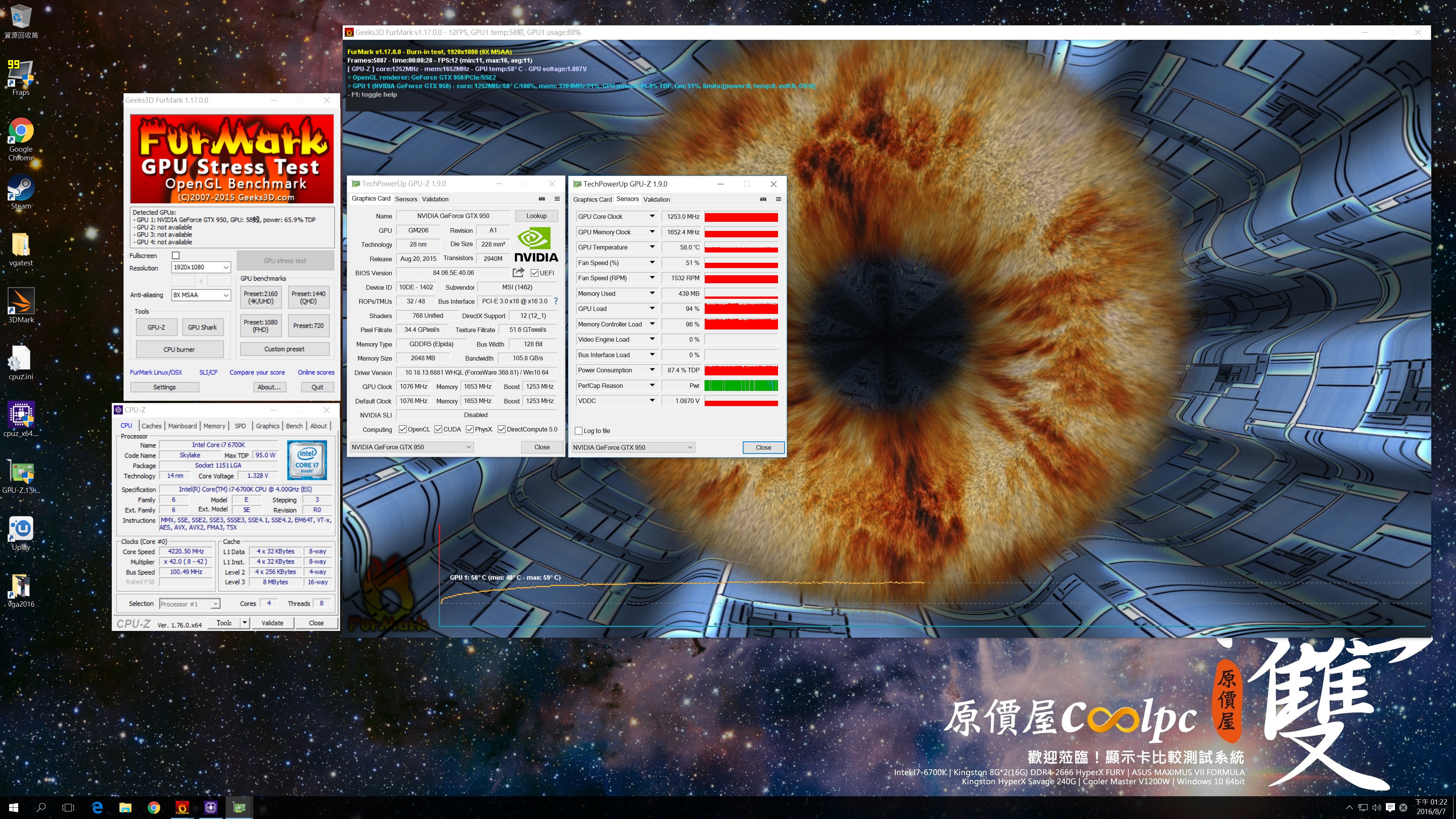The width and height of the screenshot is (1456, 819).
Task: Open the CPU-Z Tools dropdown arrow
Action: click(245, 623)
